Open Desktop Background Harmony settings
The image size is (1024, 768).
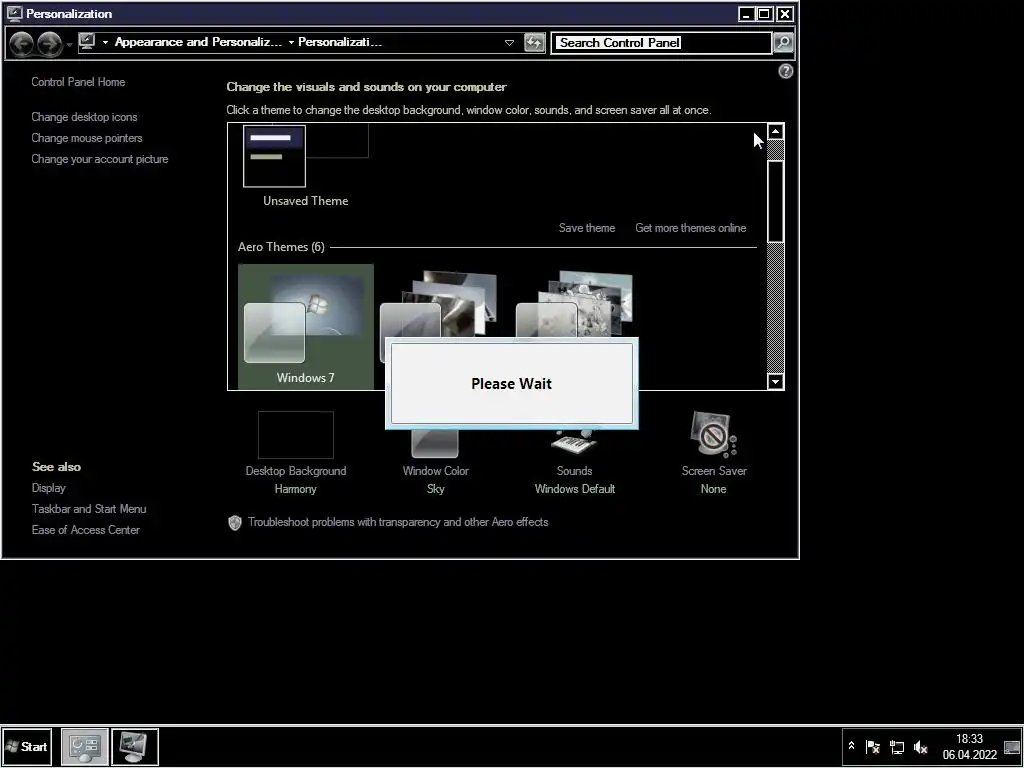[x=296, y=452]
